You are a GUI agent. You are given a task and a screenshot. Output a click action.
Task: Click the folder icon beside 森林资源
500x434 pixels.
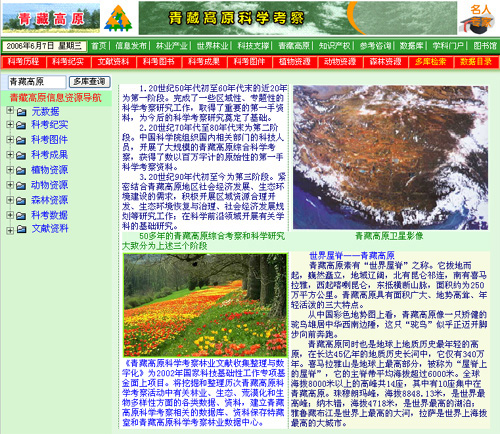pos(21,200)
